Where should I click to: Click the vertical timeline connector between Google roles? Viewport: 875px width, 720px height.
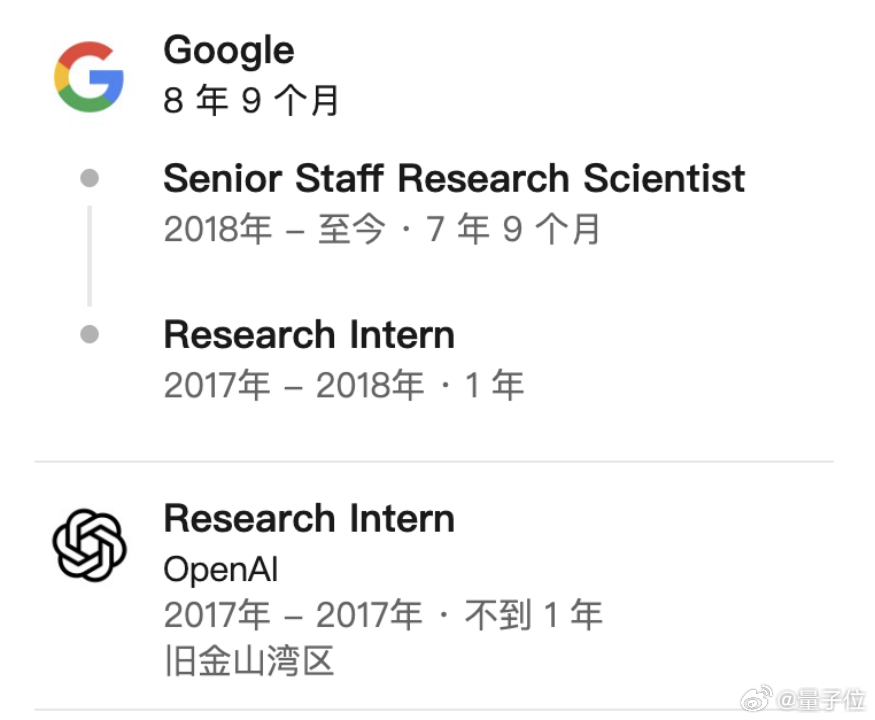tap(89, 256)
